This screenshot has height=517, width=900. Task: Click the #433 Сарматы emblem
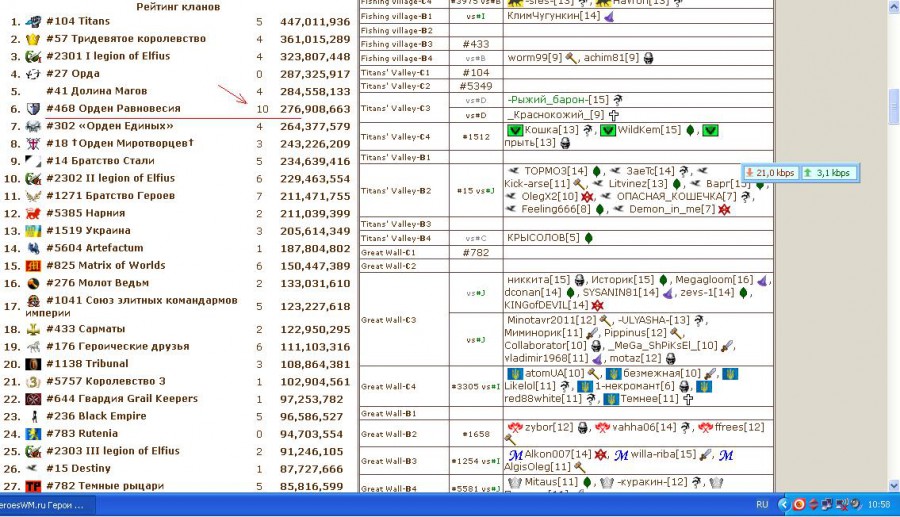pos(33,329)
